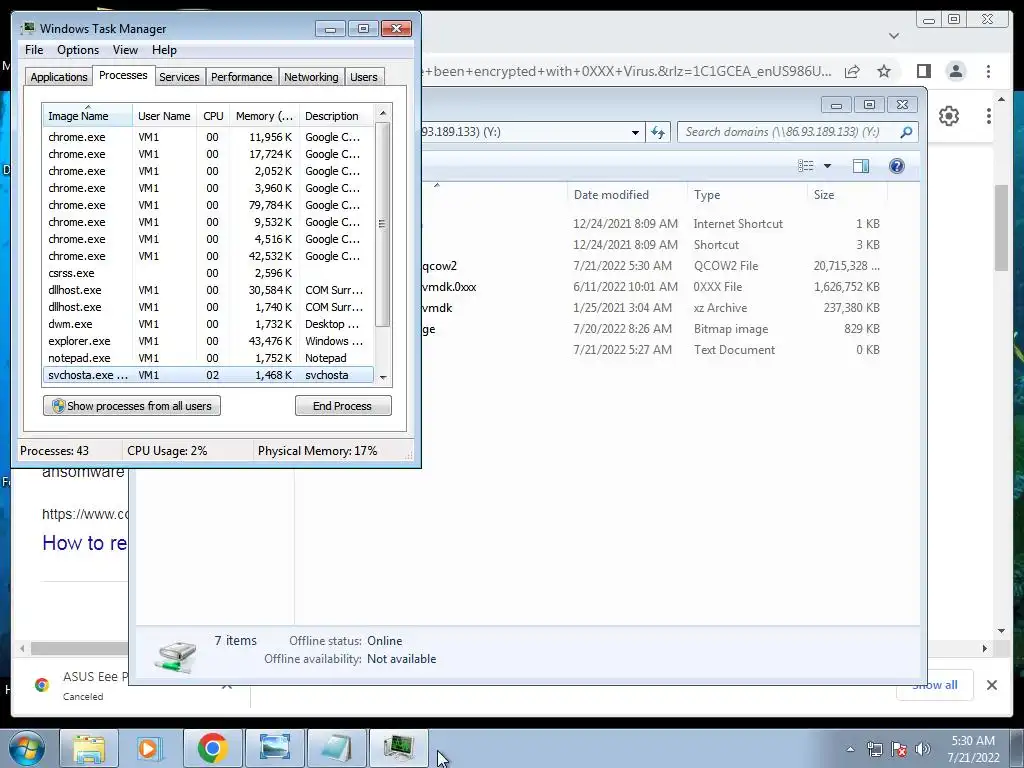Toggle the Explorer preview pane

pos(861,166)
